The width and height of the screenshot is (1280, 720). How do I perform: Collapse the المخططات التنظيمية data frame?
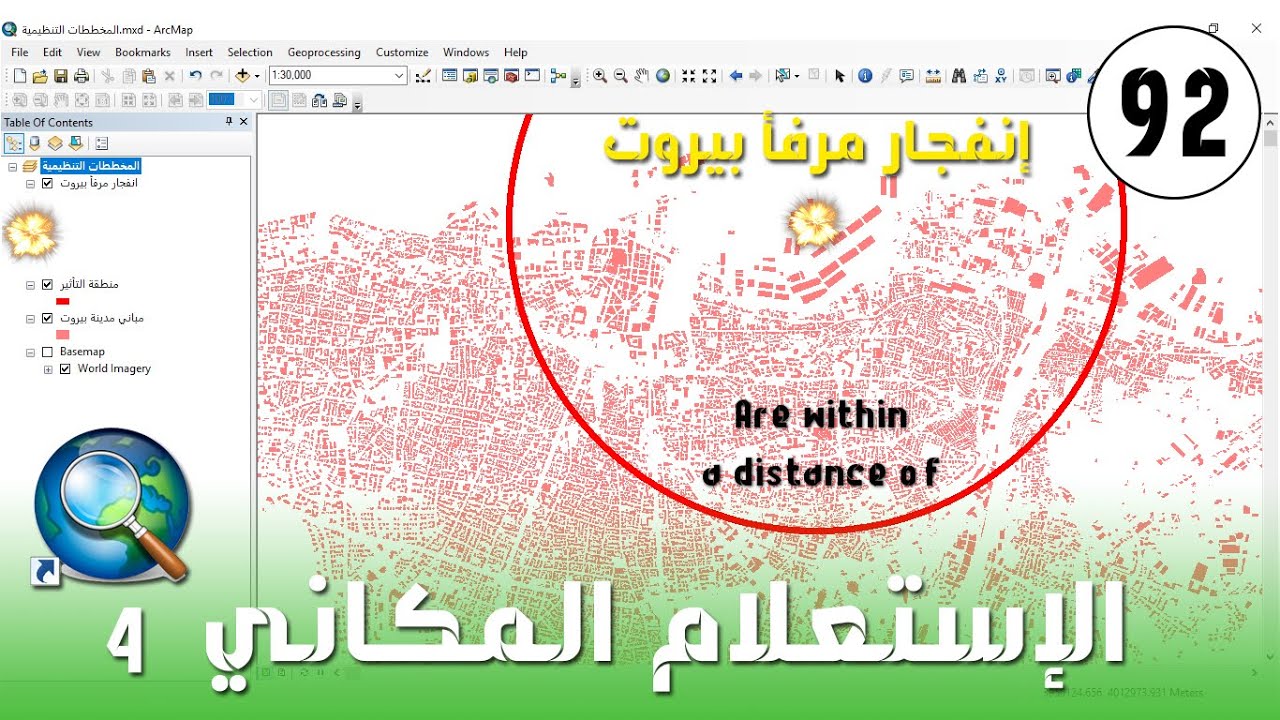(x=12, y=166)
